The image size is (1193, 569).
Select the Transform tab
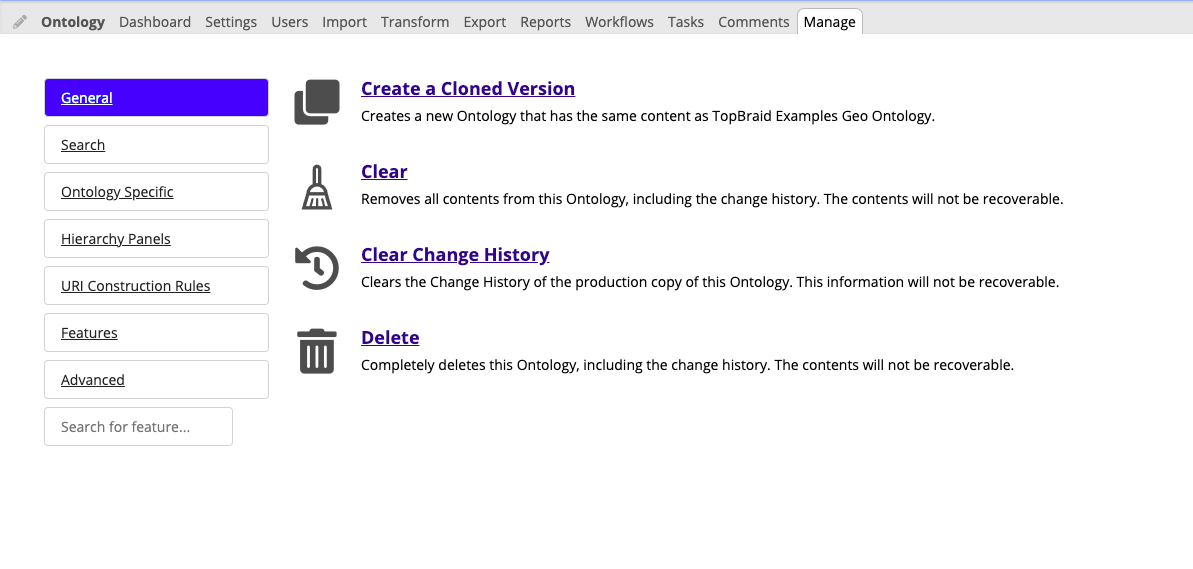pos(415,22)
